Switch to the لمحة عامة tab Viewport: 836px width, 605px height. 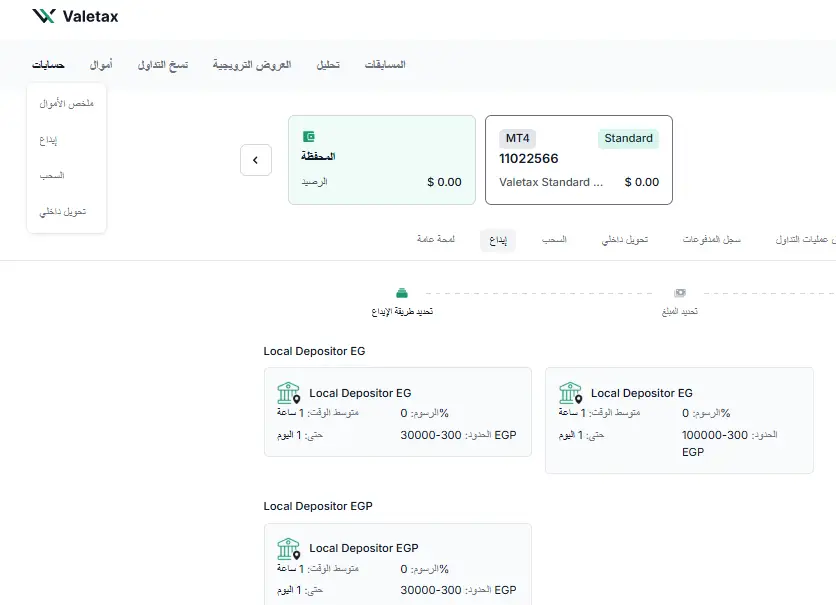tap(436, 239)
